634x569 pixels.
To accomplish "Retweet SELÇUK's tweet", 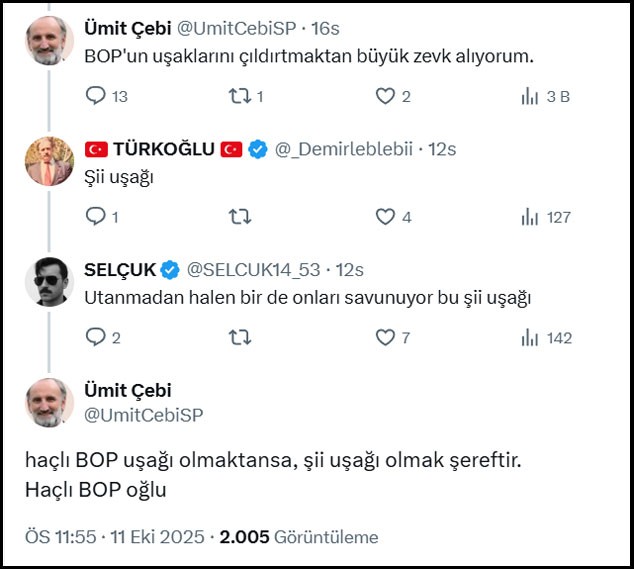I will pyautogui.click(x=240, y=338).
